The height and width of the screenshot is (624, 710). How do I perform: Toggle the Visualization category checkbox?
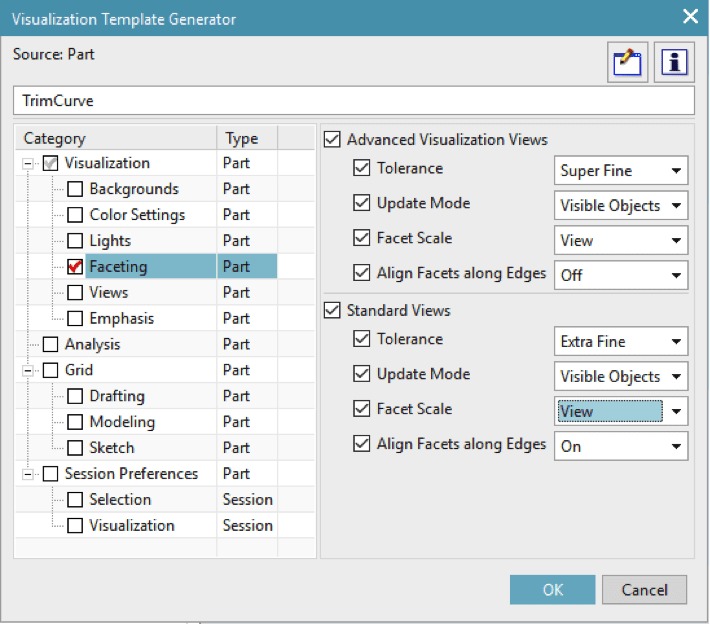click(x=50, y=163)
